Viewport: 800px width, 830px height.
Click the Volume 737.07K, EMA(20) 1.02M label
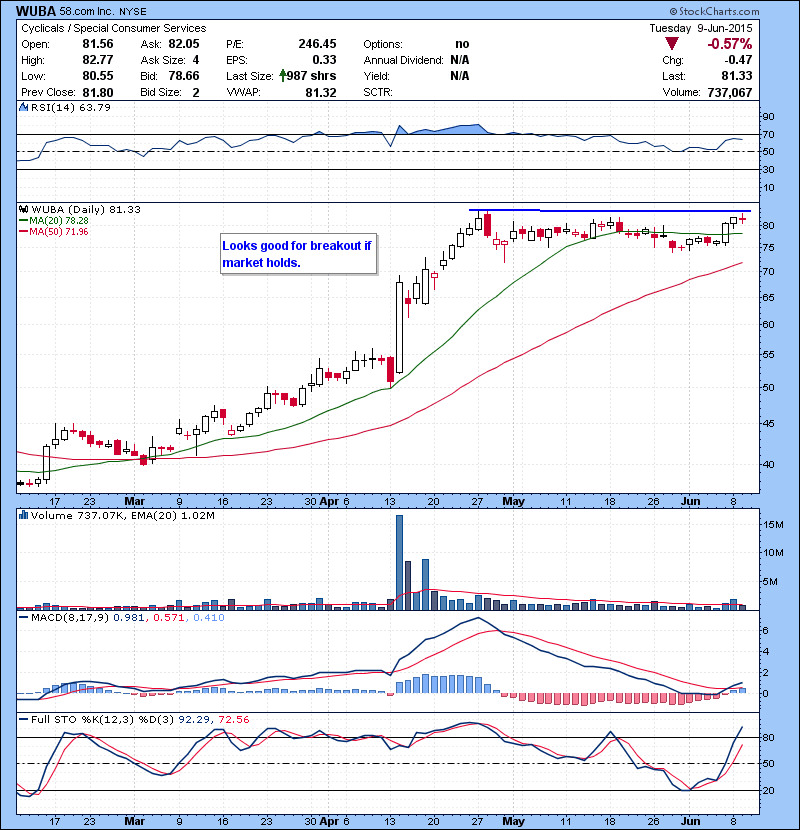123,515
